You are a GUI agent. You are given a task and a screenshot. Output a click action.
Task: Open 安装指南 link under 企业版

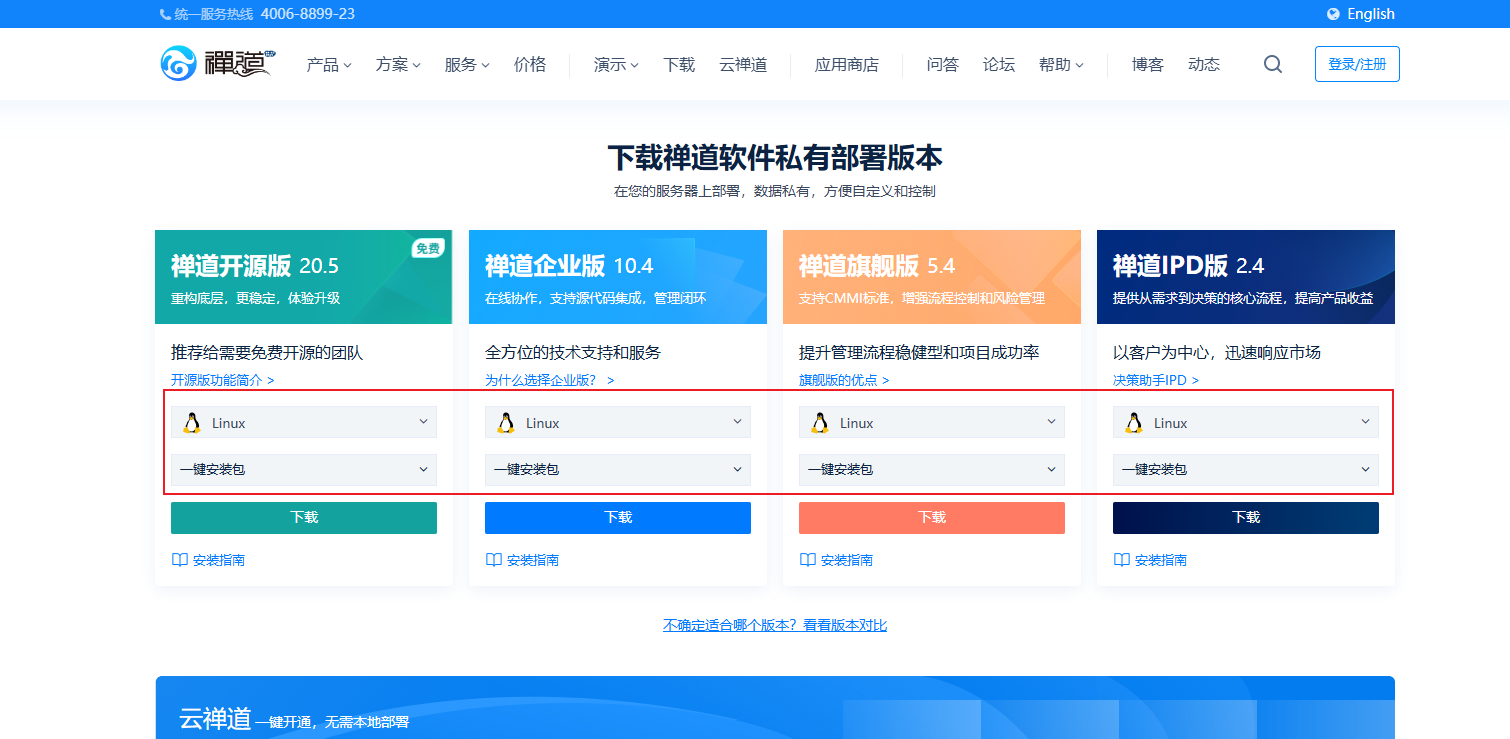(533, 560)
